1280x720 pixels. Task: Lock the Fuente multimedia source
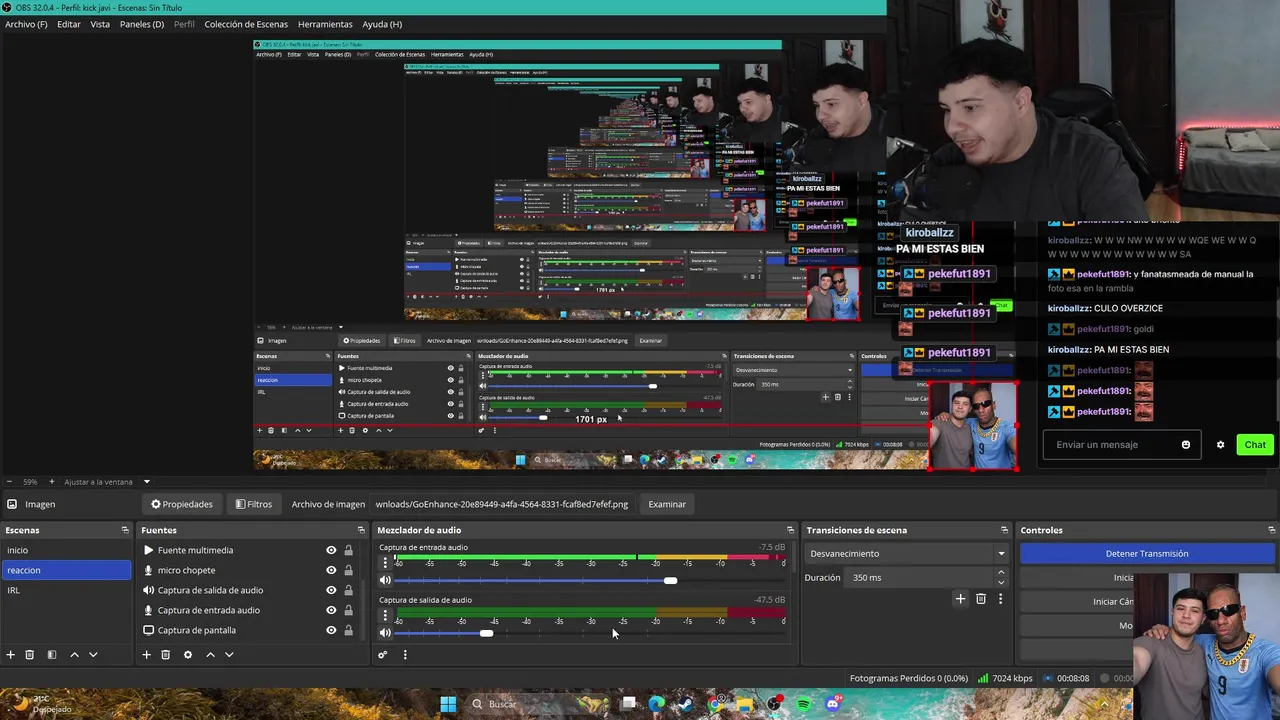tap(348, 550)
